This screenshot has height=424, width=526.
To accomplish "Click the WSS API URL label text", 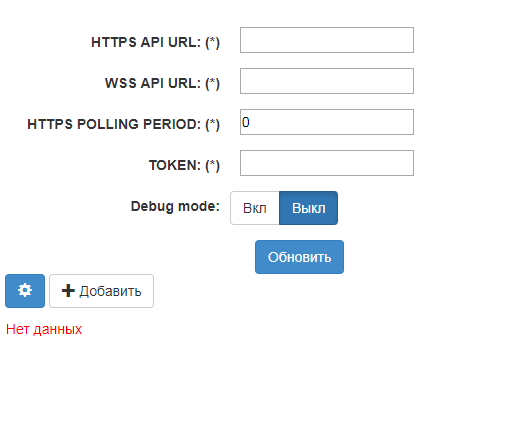I will (x=153, y=83).
